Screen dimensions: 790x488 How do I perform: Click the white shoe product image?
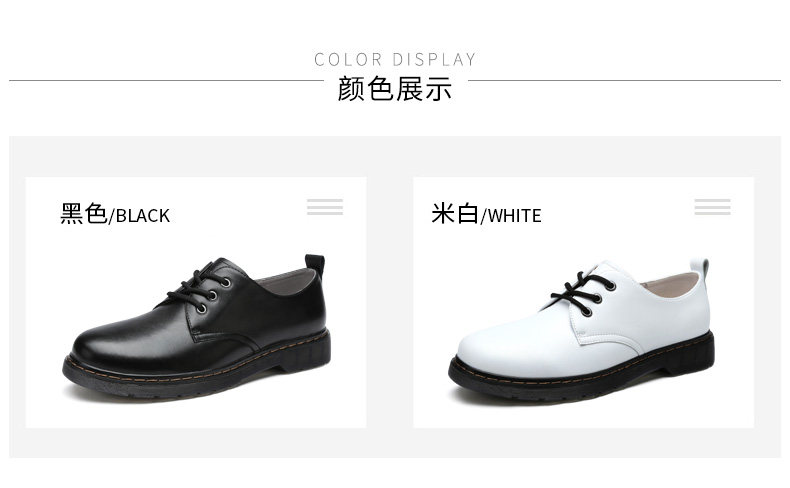pyautogui.click(x=581, y=330)
